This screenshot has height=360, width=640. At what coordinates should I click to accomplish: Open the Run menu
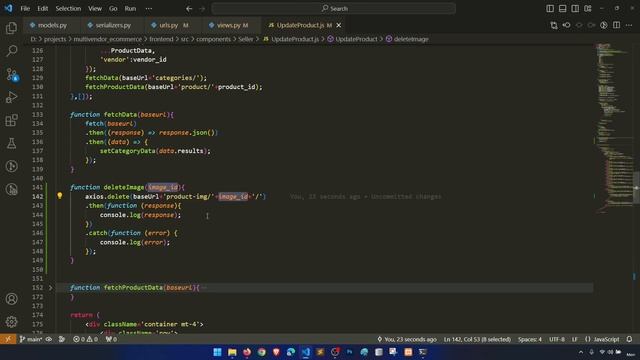click(x=130, y=9)
